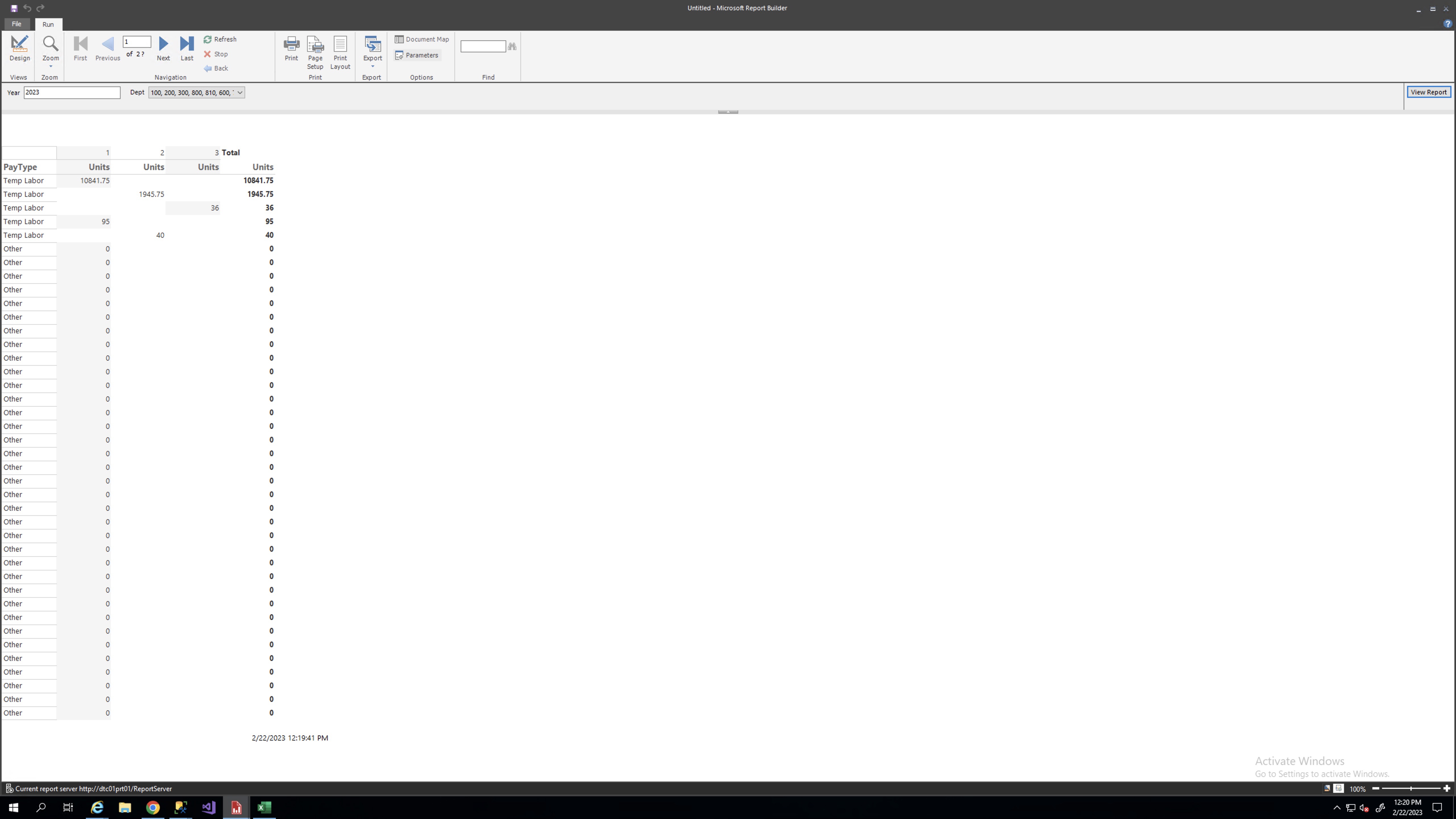The image size is (1456, 819).
Task: Open the Zoom menu
Action: tap(50, 51)
